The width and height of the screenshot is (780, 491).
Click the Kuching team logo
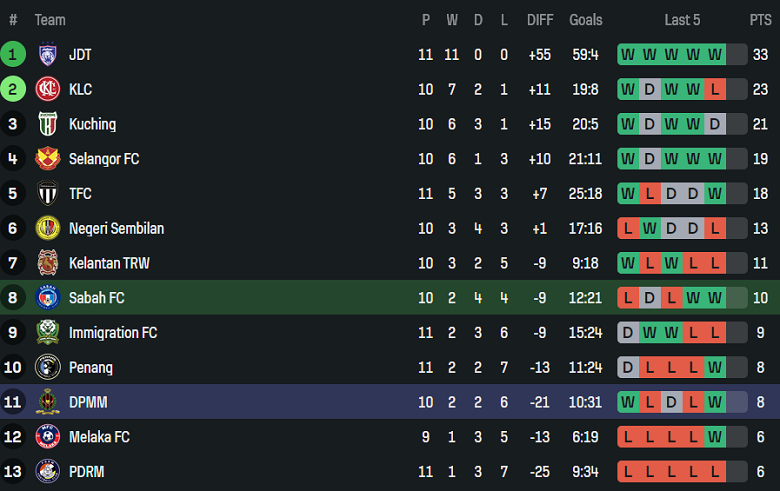(x=48, y=124)
